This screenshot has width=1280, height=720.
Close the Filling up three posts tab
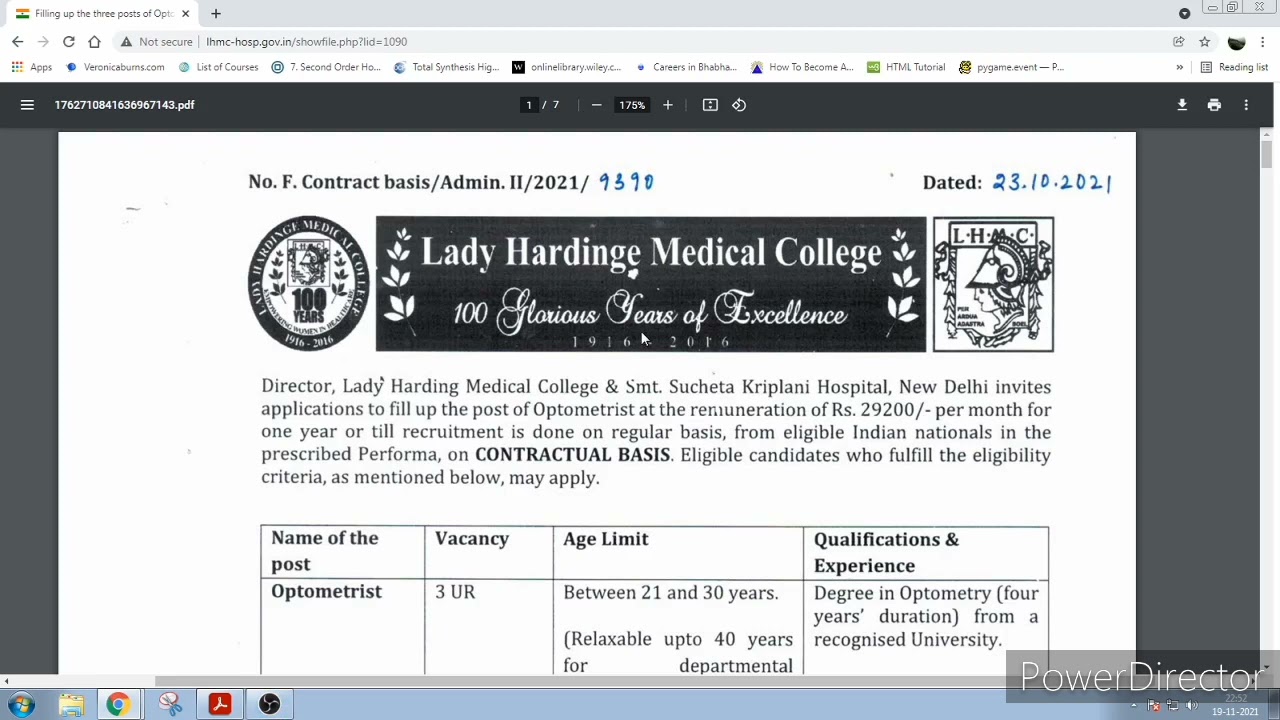(x=185, y=14)
